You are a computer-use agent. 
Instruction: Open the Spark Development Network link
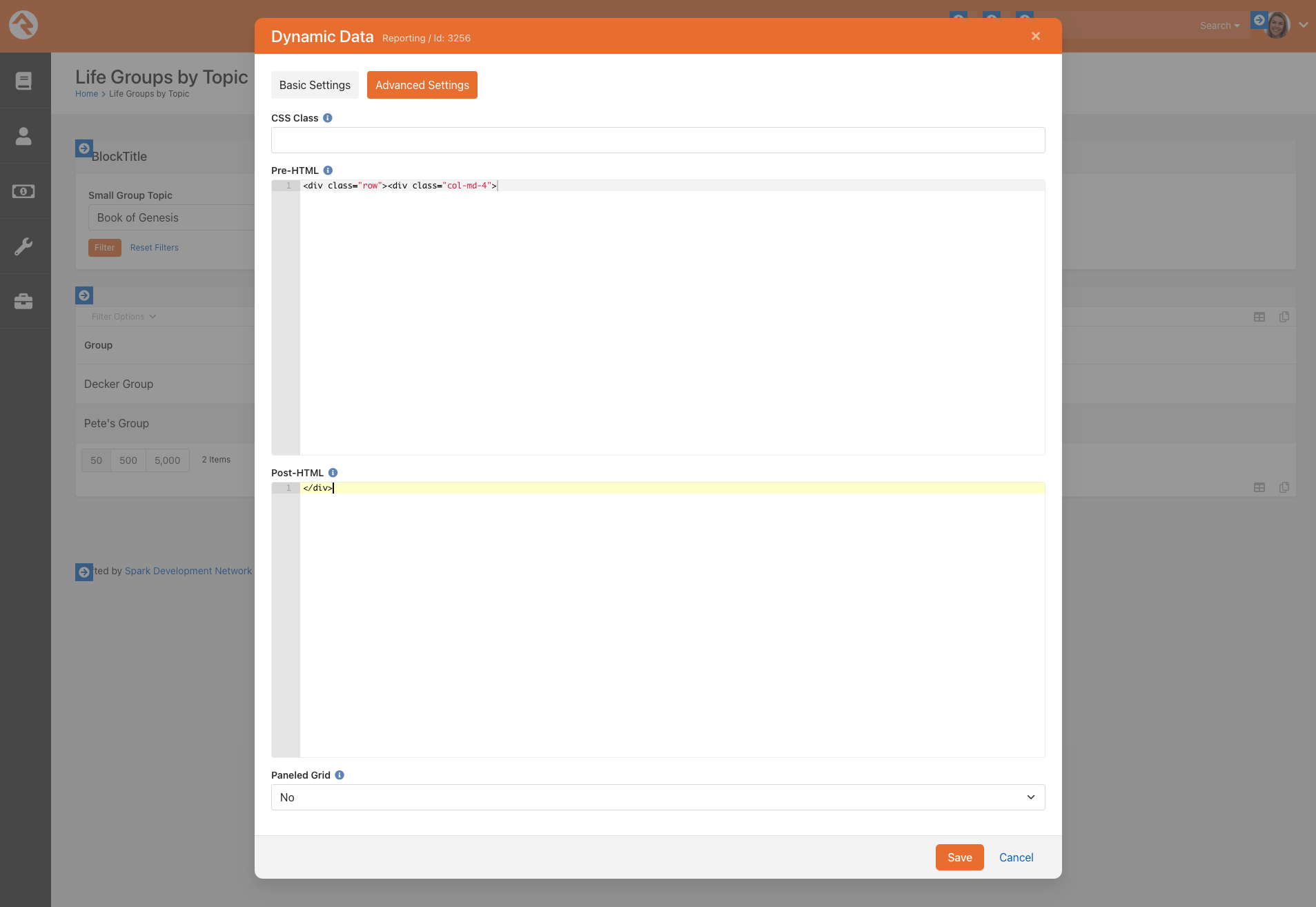tap(188, 571)
